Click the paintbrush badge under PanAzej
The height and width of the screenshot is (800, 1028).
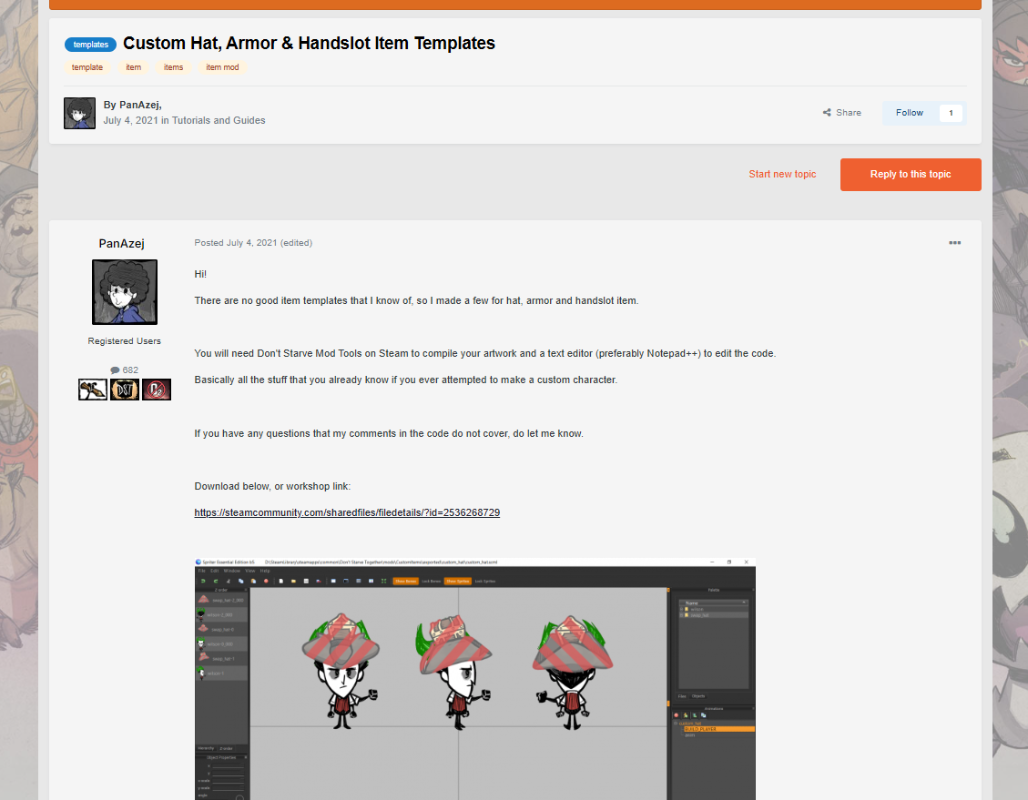(92, 390)
